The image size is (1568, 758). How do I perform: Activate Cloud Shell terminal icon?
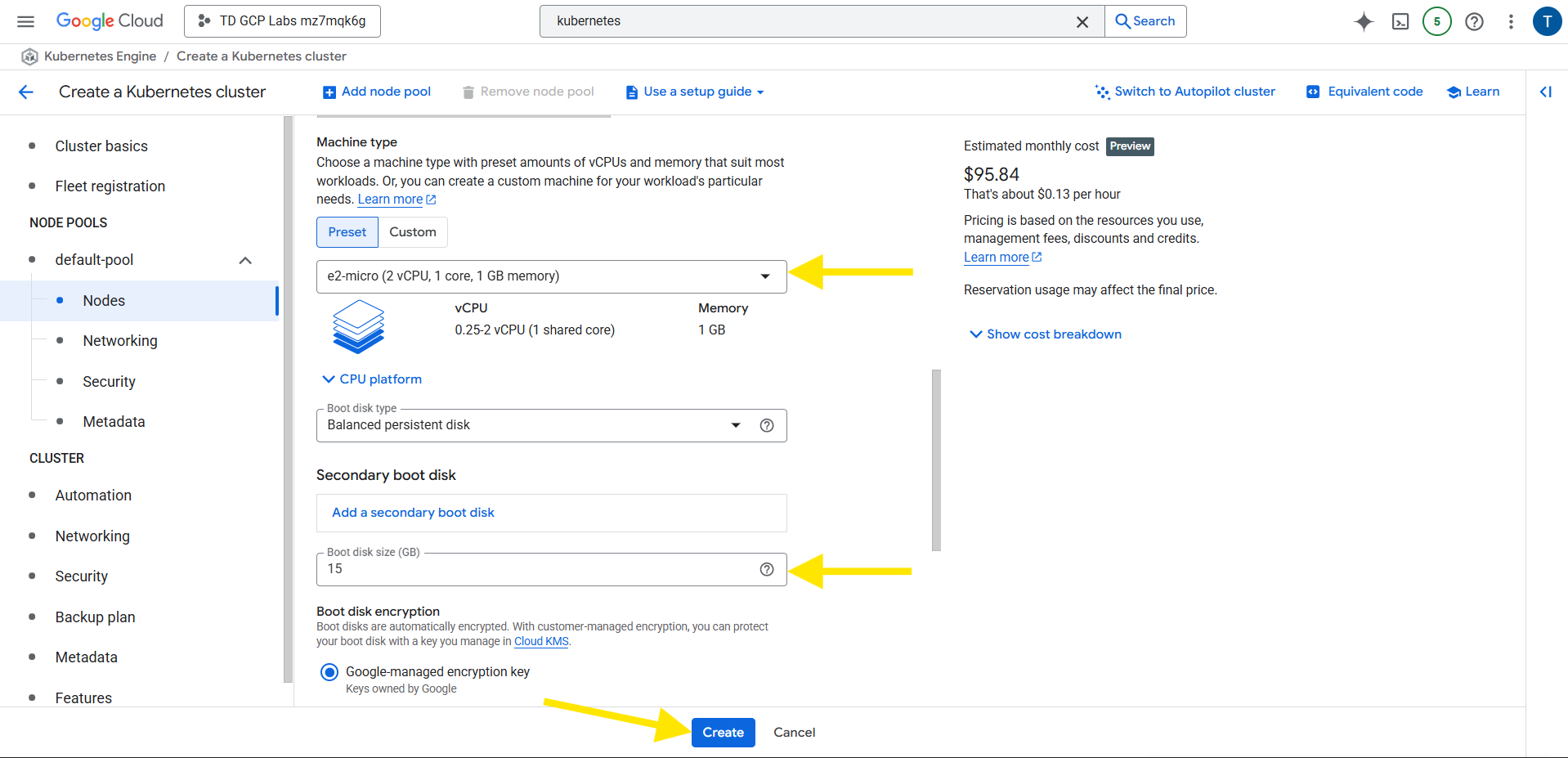point(1400,21)
